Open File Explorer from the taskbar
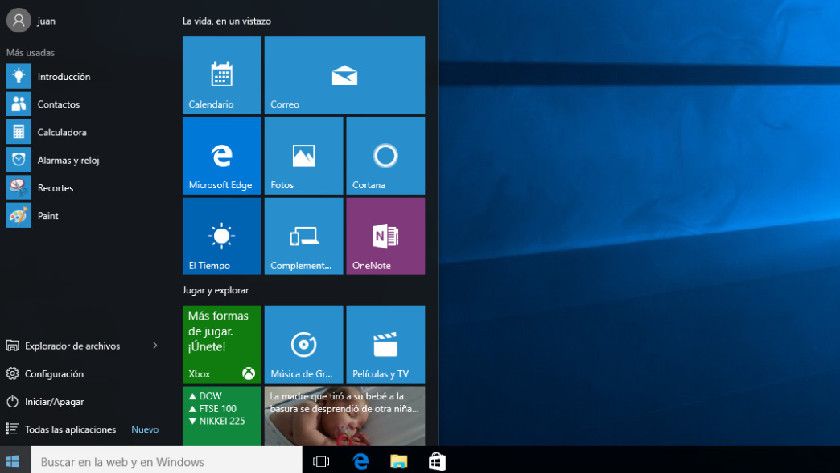Image resolution: width=840 pixels, height=473 pixels. [x=399, y=461]
